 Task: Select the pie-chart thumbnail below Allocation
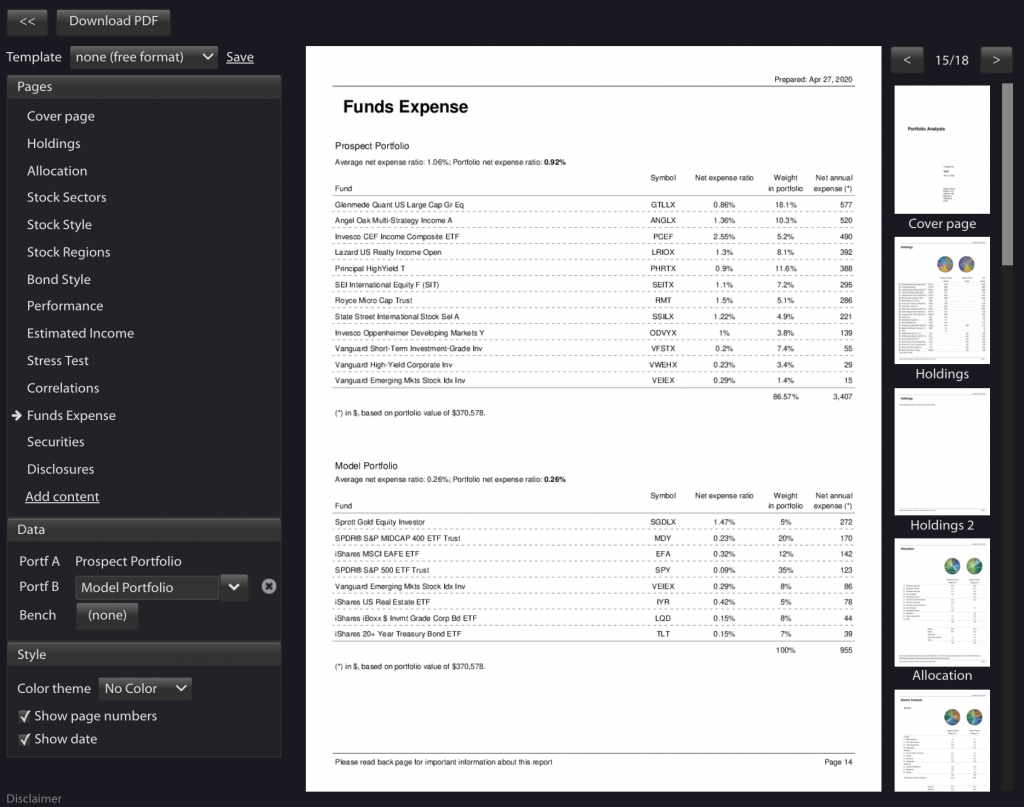click(x=942, y=740)
